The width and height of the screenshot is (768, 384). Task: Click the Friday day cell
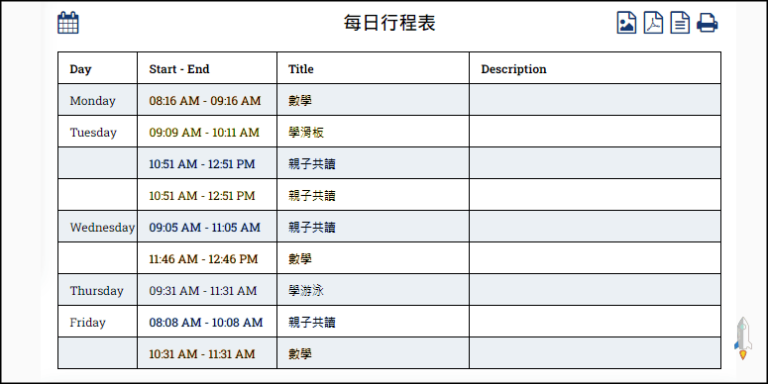tap(98, 322)
